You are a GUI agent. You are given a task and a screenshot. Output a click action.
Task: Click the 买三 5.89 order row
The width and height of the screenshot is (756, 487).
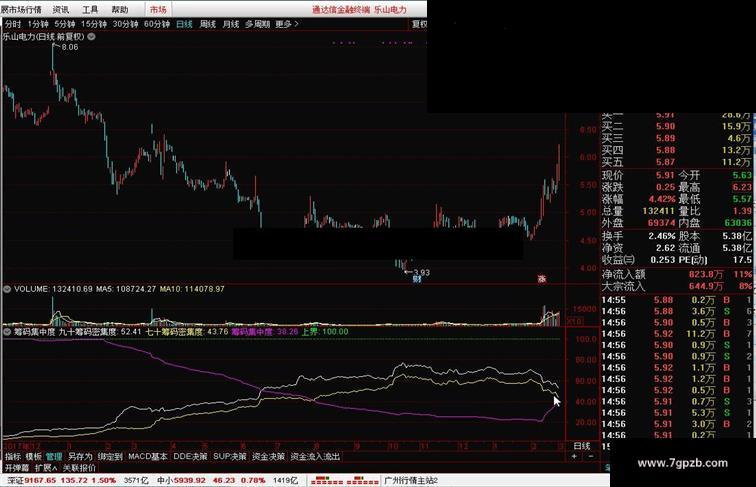click(x=677, y=138)
